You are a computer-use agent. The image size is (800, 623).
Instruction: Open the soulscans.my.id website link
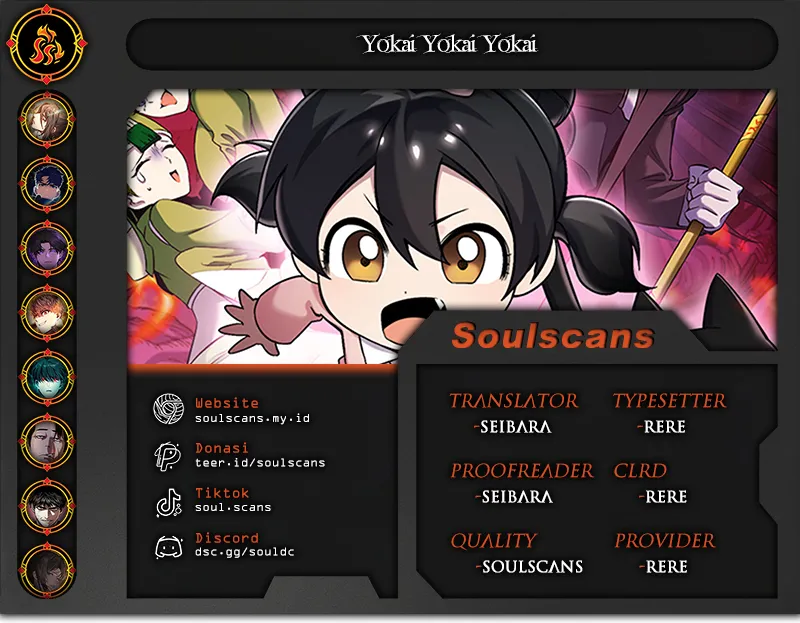(x=252, y=418)
